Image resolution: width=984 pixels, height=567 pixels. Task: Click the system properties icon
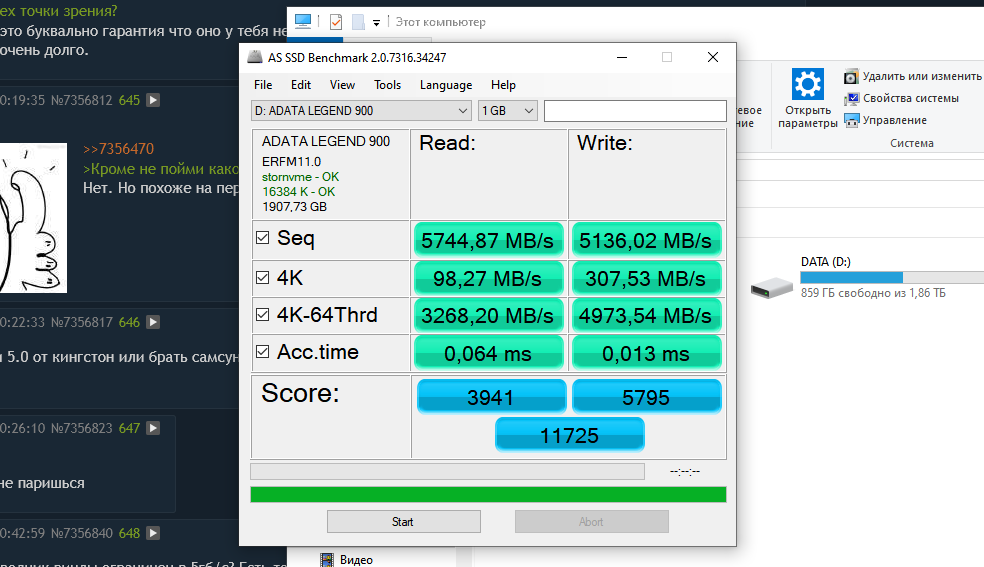(x=851, y=98)
